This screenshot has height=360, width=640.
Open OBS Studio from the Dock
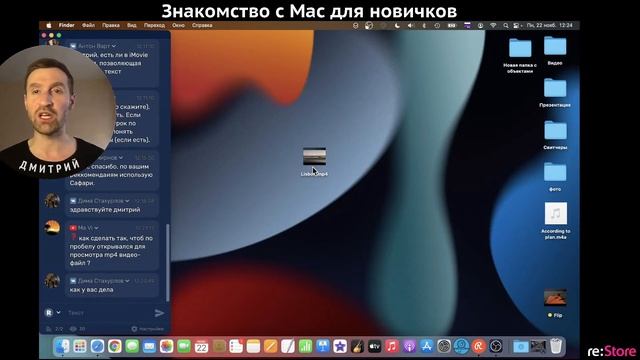[496, 347]
